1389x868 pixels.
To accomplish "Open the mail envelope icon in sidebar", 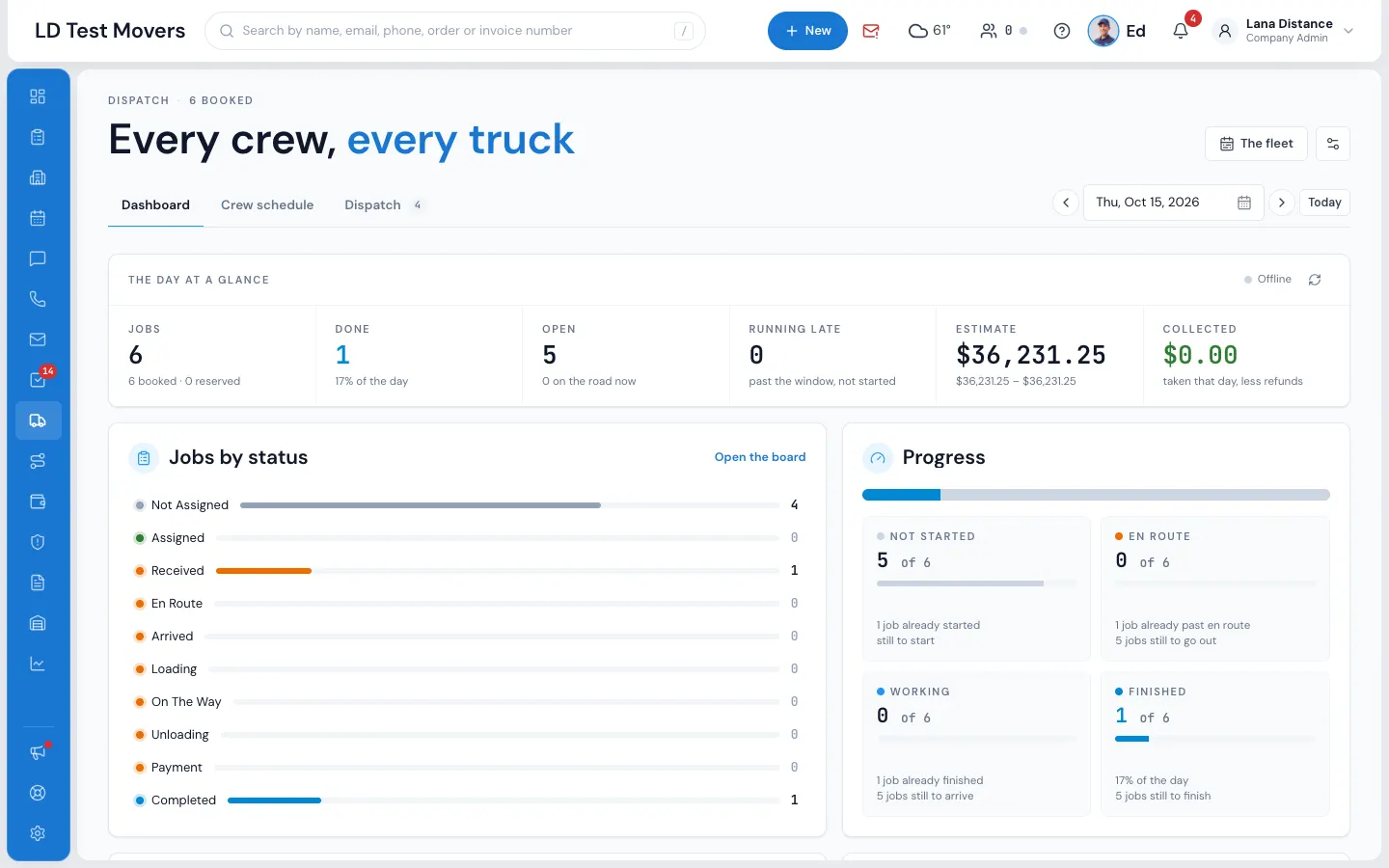I will pos(38,339).
